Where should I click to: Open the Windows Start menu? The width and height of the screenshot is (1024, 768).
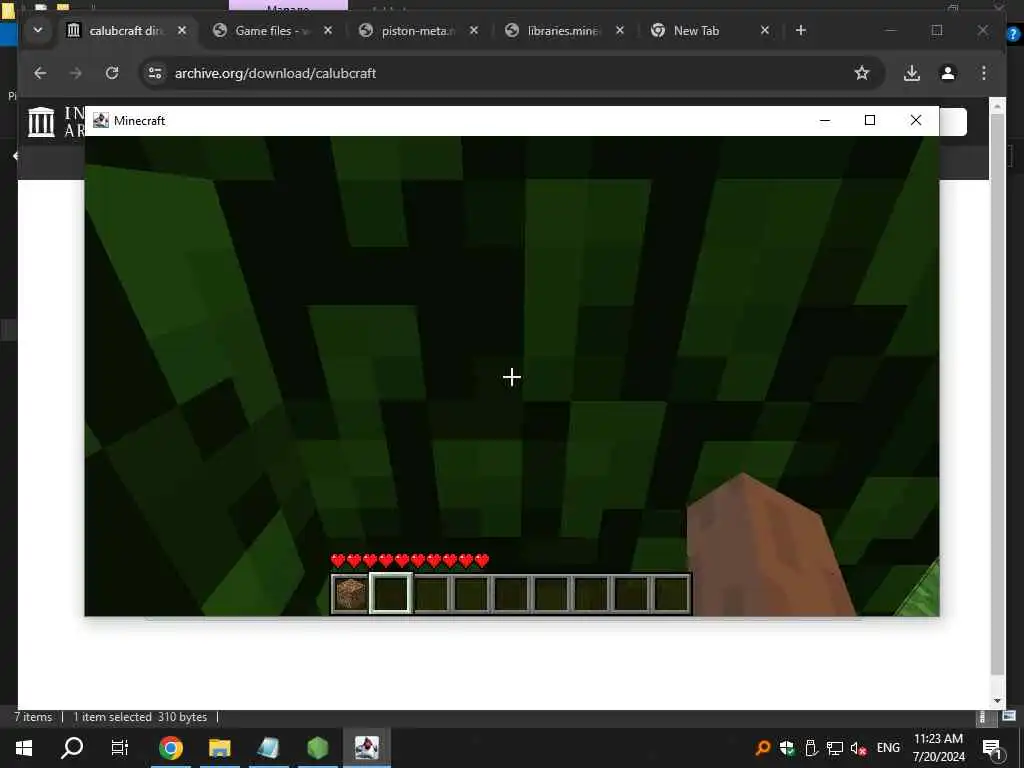24,748
